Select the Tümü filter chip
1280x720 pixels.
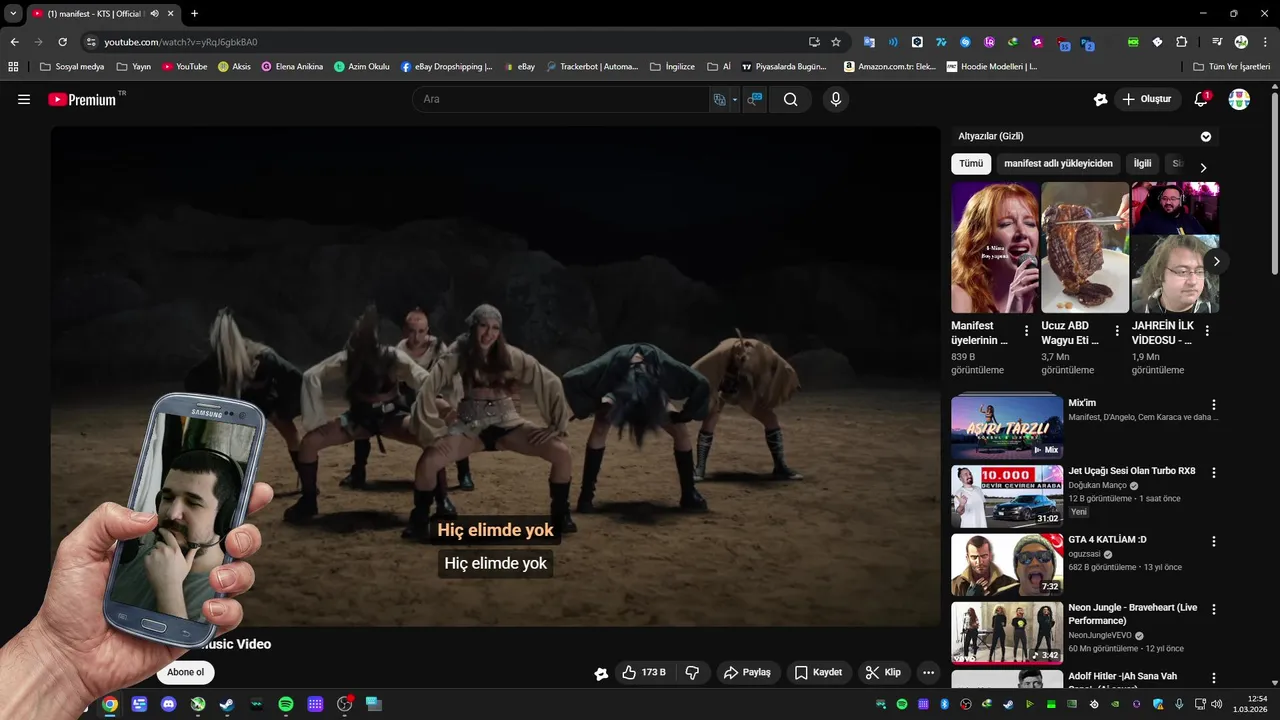pos(971,163)
